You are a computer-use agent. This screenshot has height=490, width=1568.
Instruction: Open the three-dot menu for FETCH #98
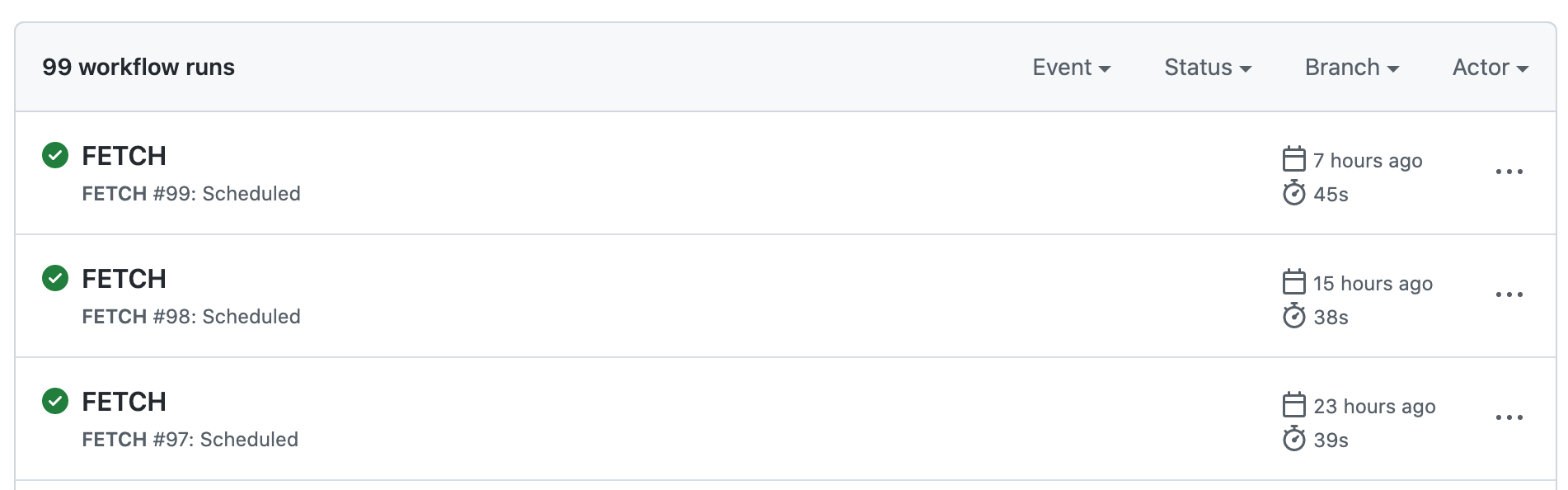[x=1509, y=294]
